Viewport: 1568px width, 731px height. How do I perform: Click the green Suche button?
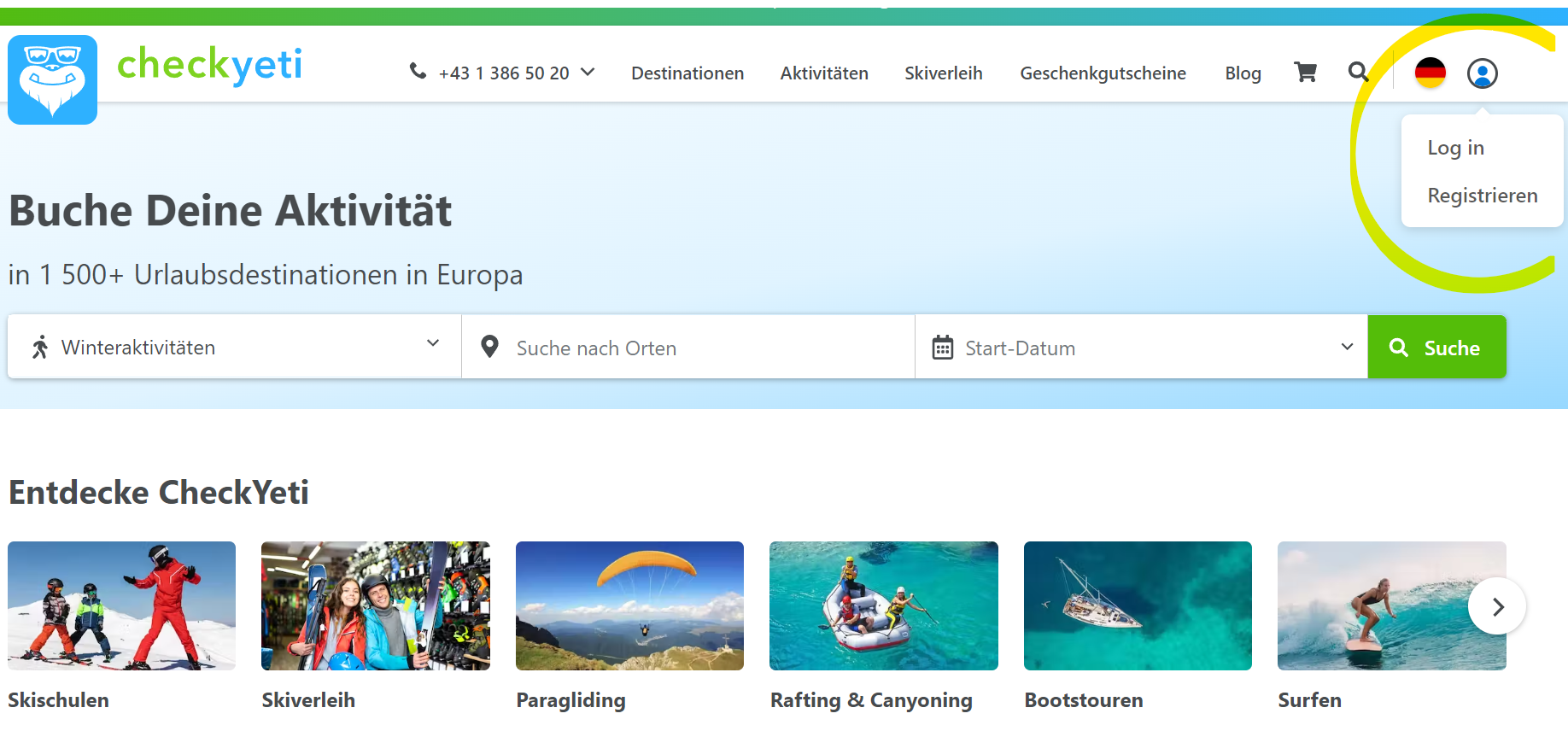(1437, 347)
